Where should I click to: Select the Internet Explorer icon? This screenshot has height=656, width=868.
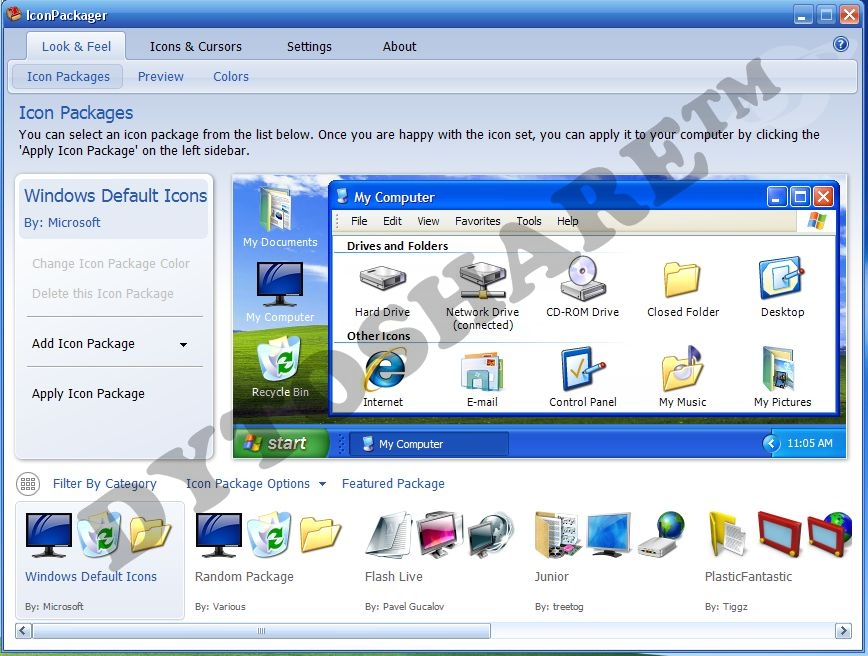pyautogui.click(x=385, y=368)
